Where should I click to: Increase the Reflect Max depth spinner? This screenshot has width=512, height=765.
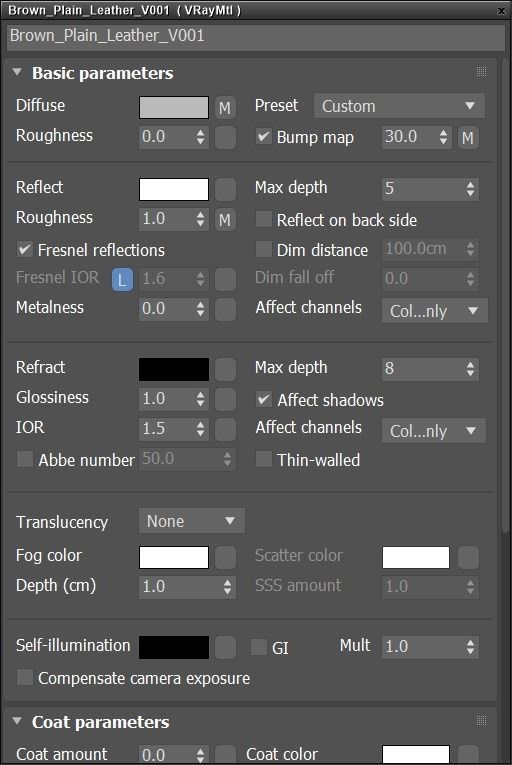470,184
